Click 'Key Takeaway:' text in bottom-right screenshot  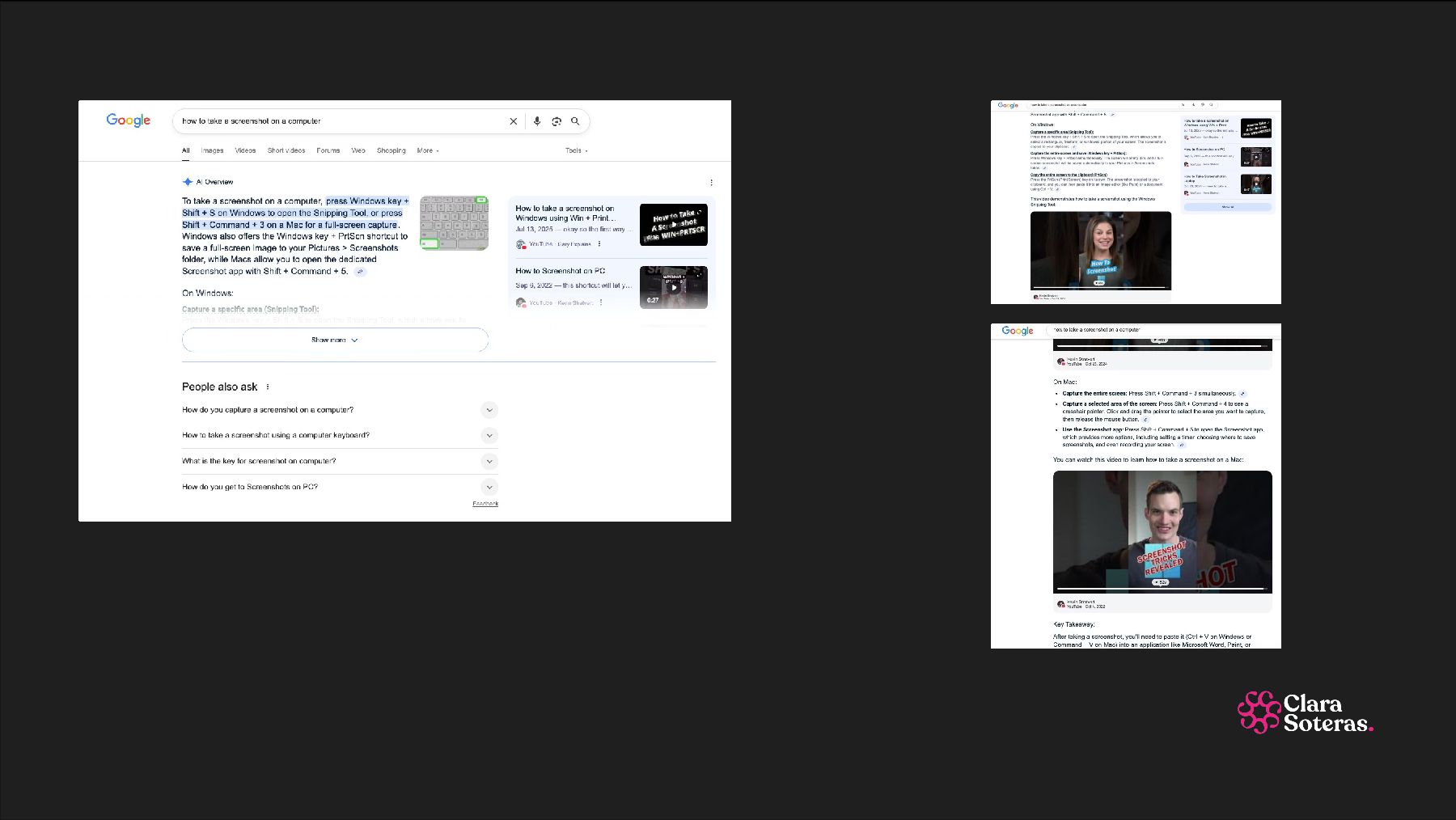tap(1074, 624)
